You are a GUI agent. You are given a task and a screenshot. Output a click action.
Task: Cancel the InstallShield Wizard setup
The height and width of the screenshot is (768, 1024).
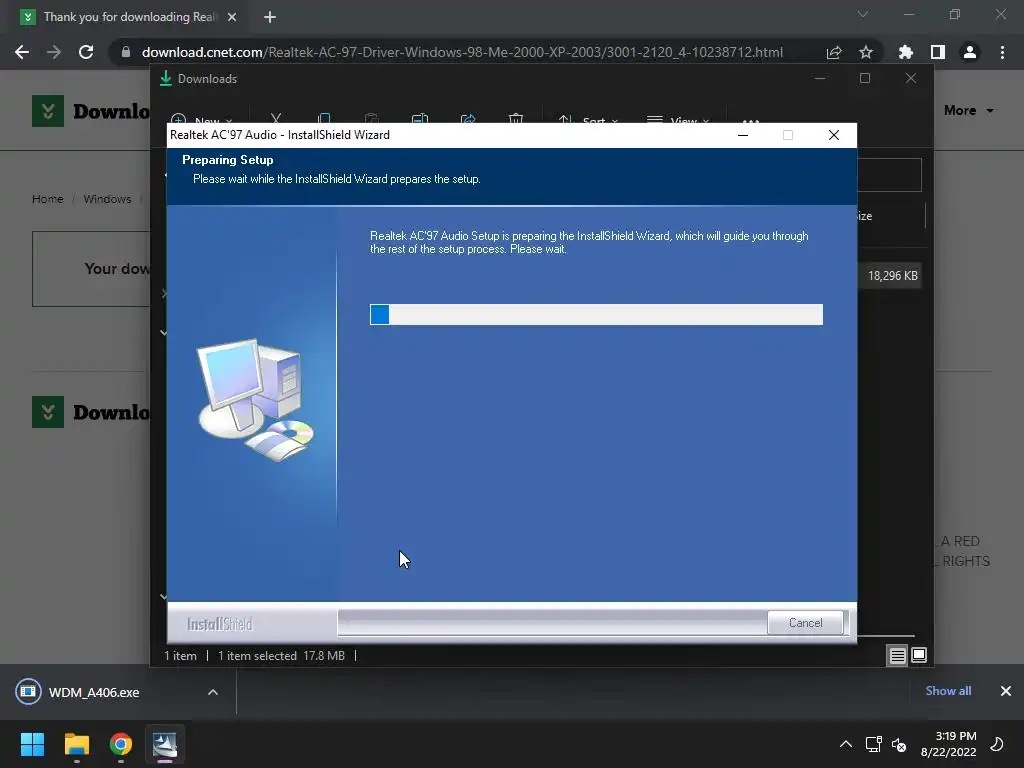click(805, 623)
